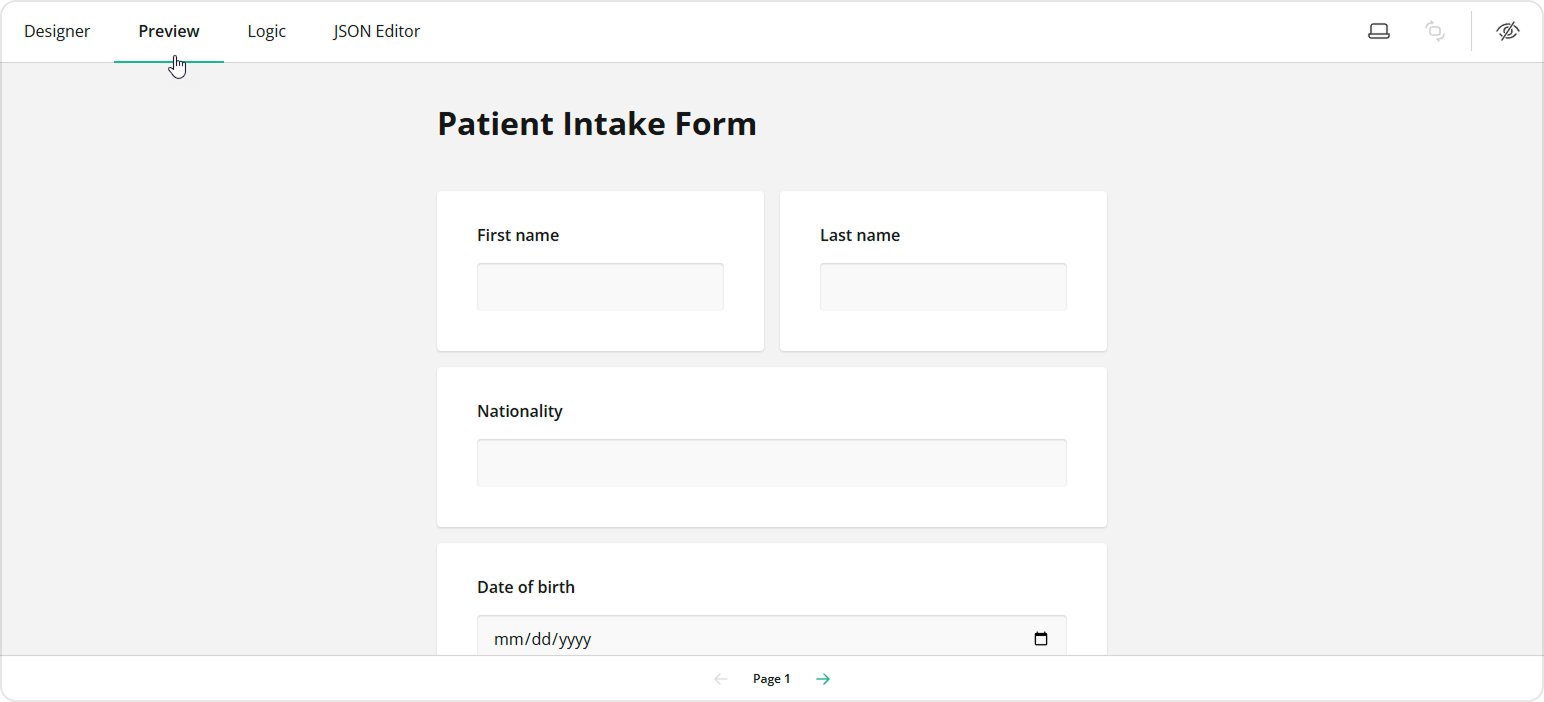Click the Page 1 indicator
This screenshot has width=1544, height=702.
[771, 678]
